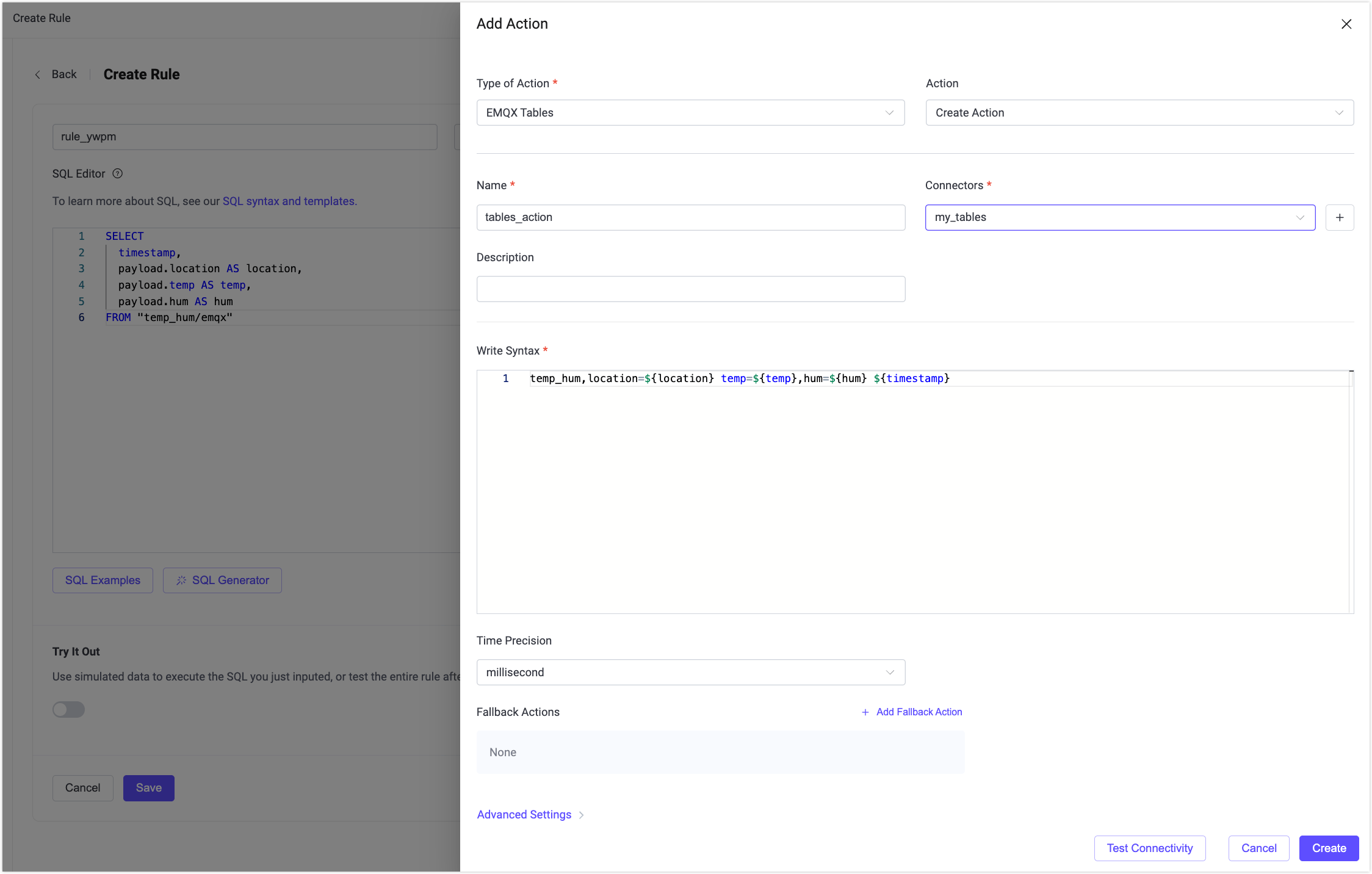This screenshot has width=1372, height=874.
Task: Click the plus icon beside Connectors
Action: tap(1339, 217)
